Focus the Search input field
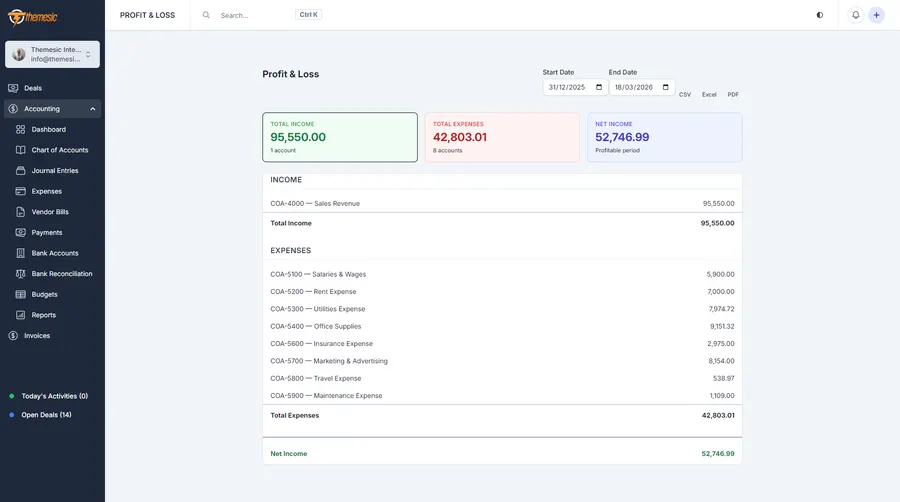900x502 pixels. (253, 15)
